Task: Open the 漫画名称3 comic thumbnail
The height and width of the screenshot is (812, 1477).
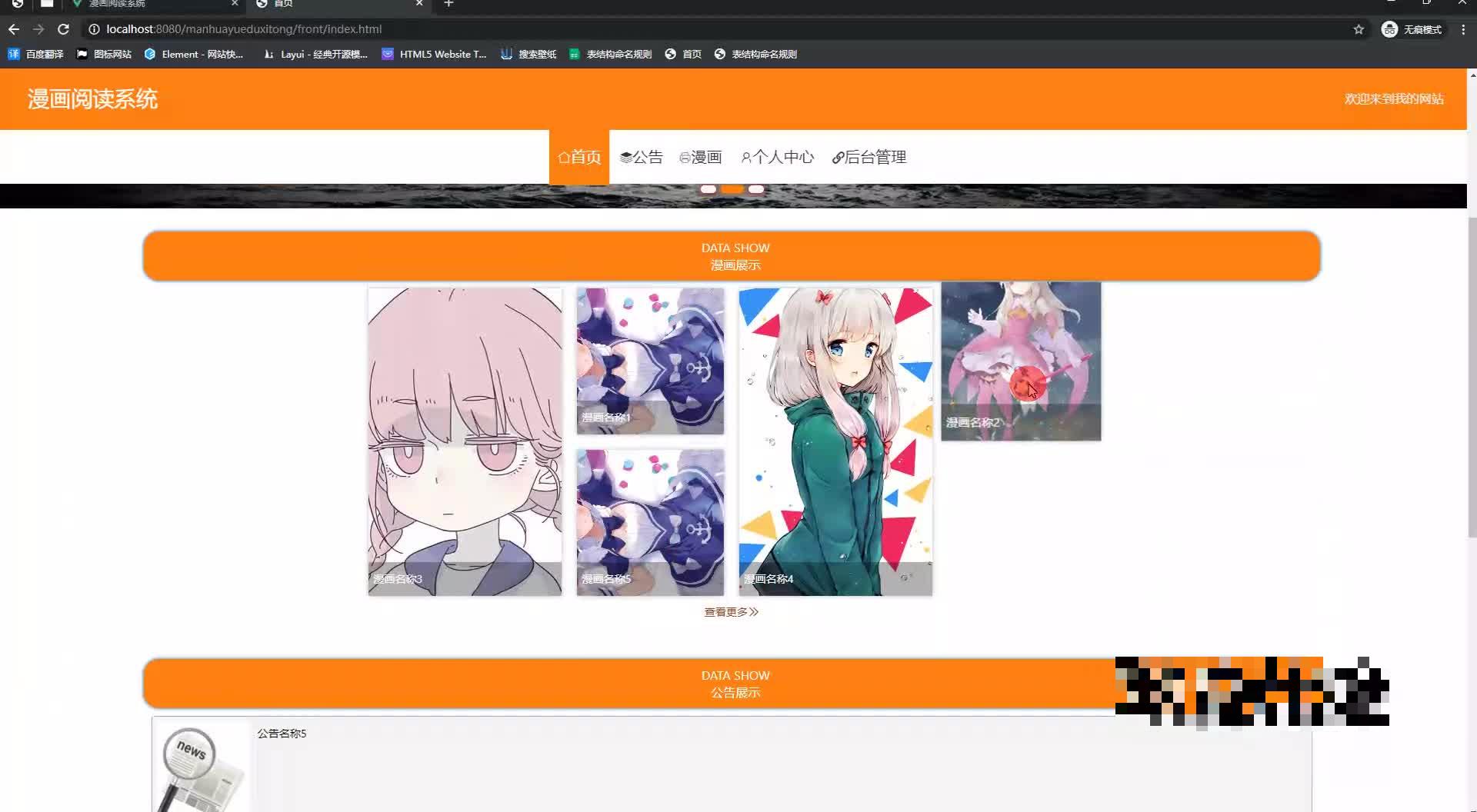Action: 465,441
